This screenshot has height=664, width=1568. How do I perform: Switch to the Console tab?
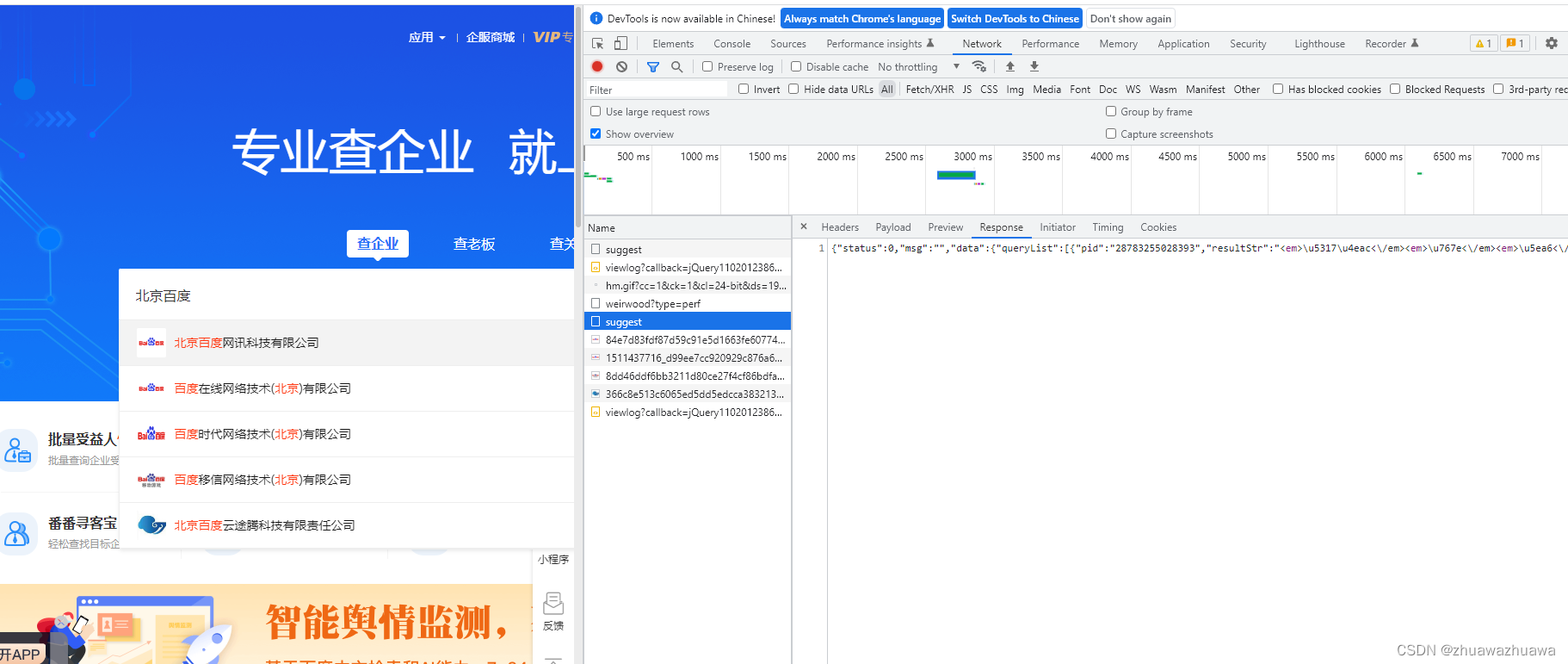coord(732,43)
